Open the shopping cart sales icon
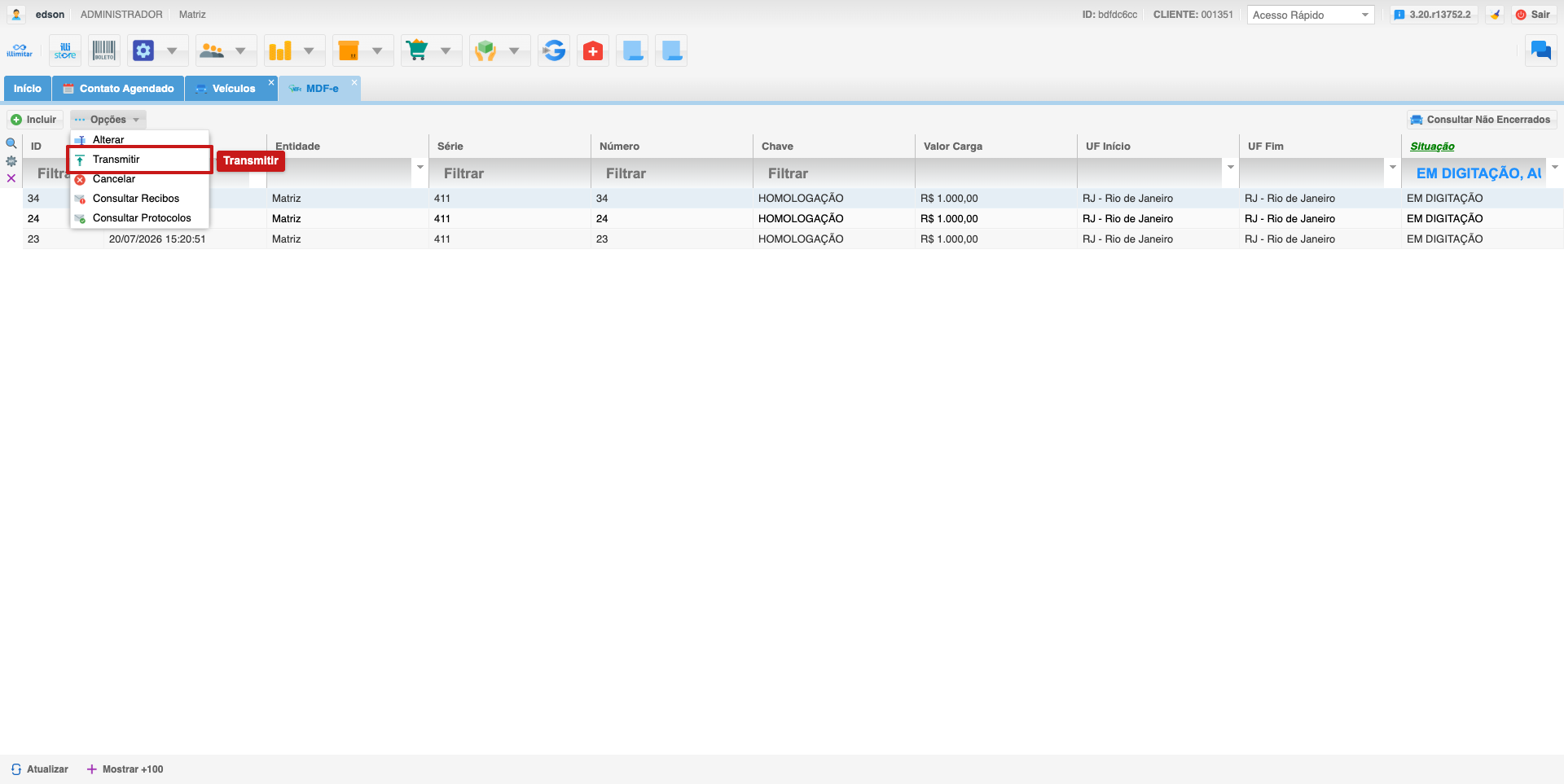Viewport: 1564px width, 784px height. [x=417, y=50]
